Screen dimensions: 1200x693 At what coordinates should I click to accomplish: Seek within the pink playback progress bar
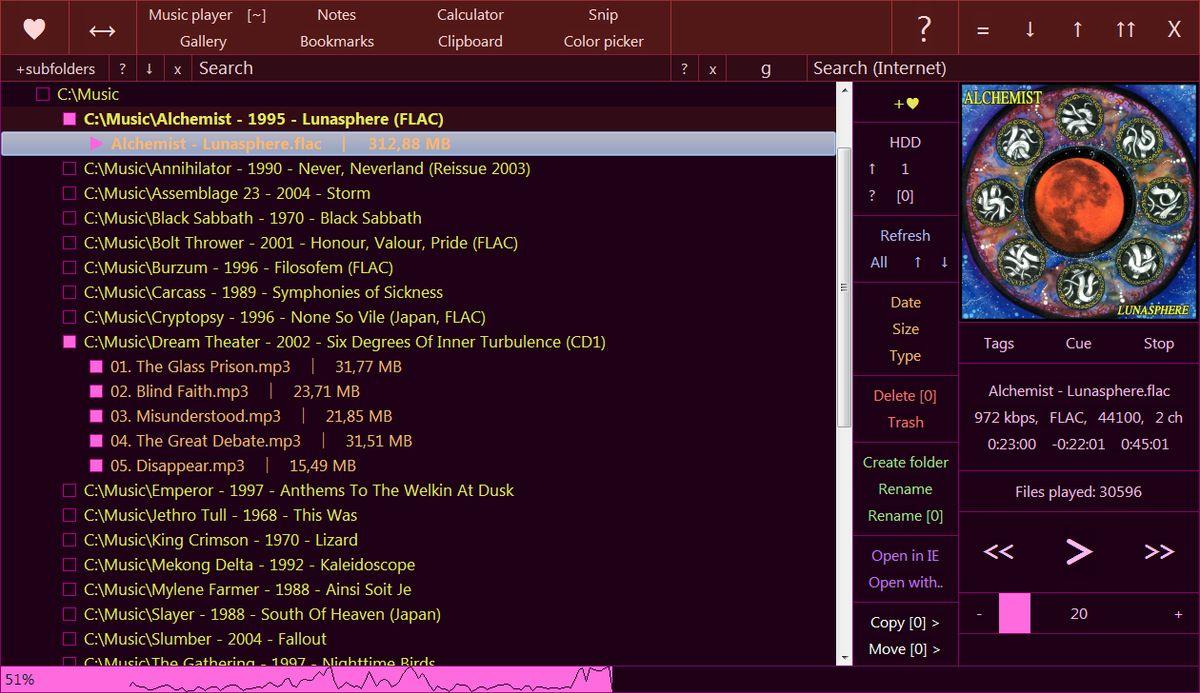pyautogui.click(x=306, y=679)
